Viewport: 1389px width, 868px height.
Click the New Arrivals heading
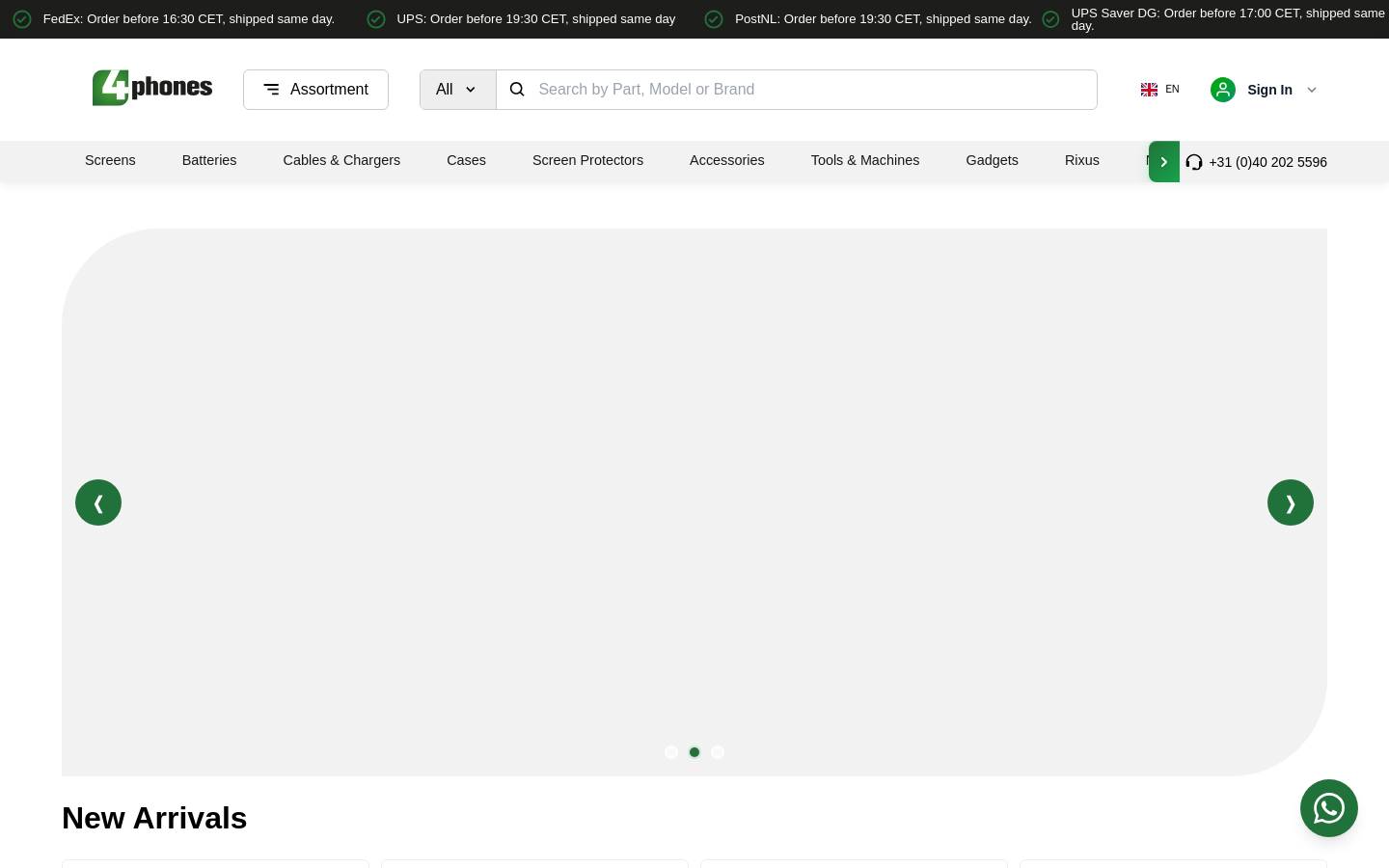coord(154,818)
